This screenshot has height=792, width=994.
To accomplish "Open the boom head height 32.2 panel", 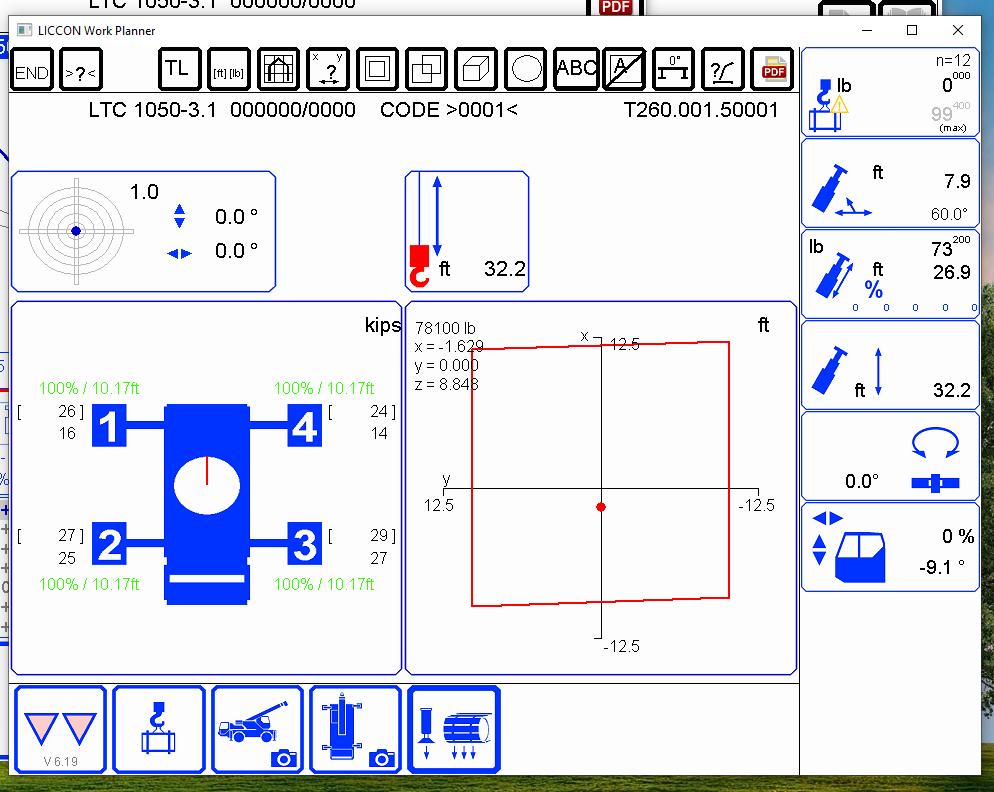I will pos(891,365).
